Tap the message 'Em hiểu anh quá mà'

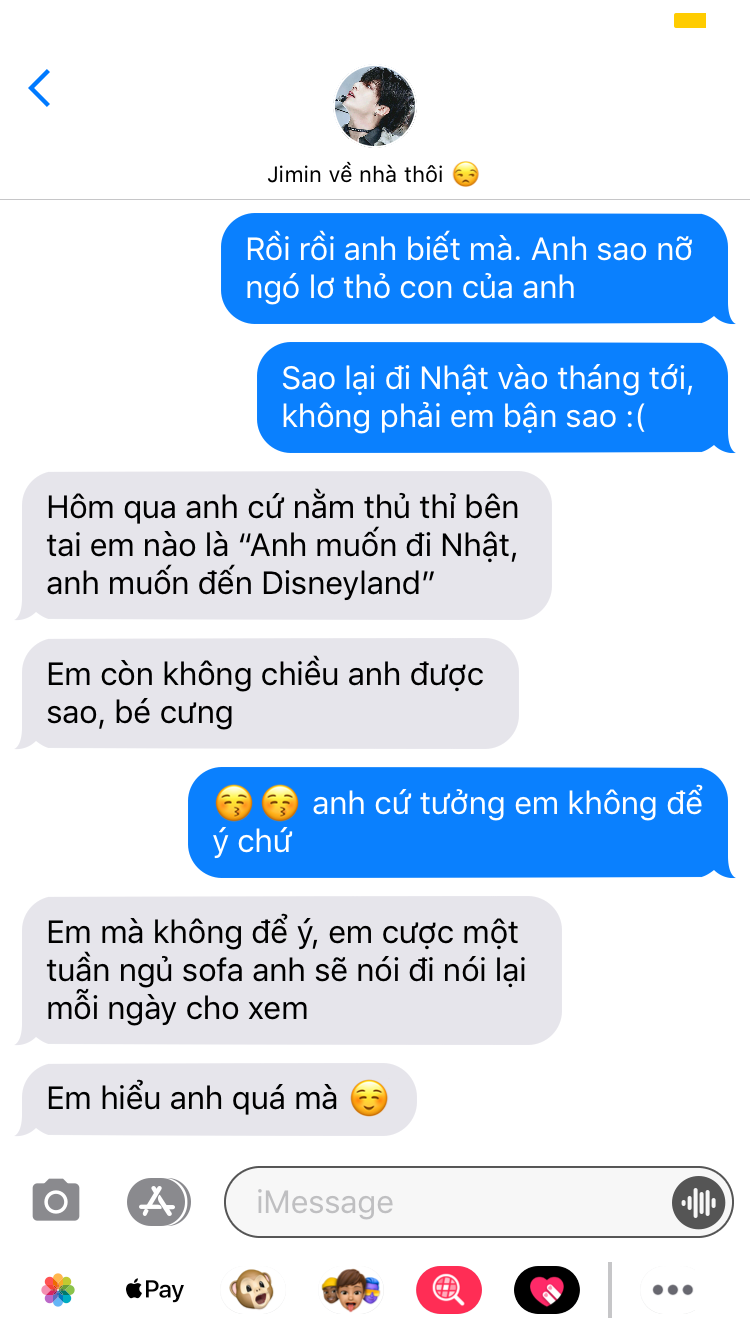pos(218,1099)
